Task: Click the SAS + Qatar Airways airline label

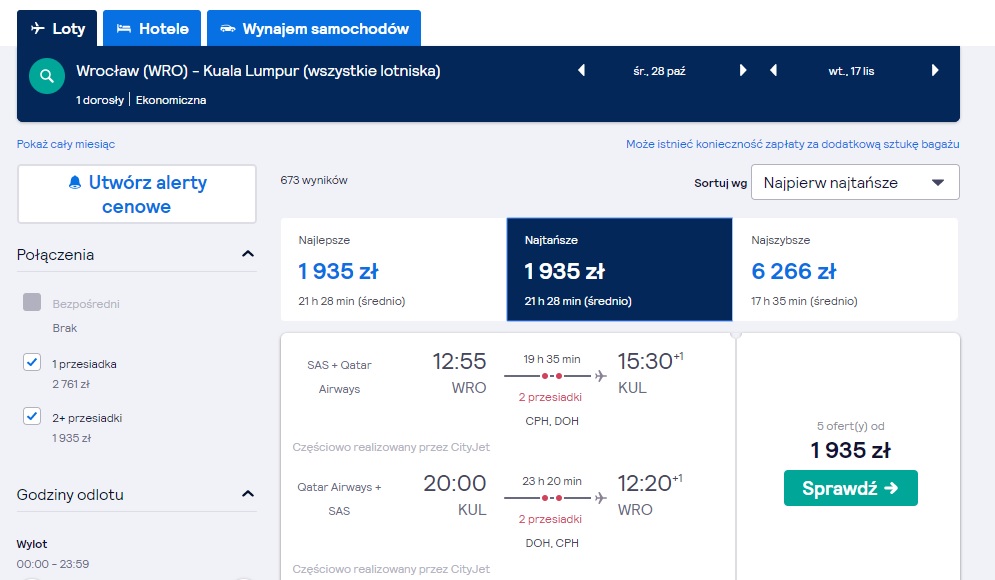Action: pos(339,377)
